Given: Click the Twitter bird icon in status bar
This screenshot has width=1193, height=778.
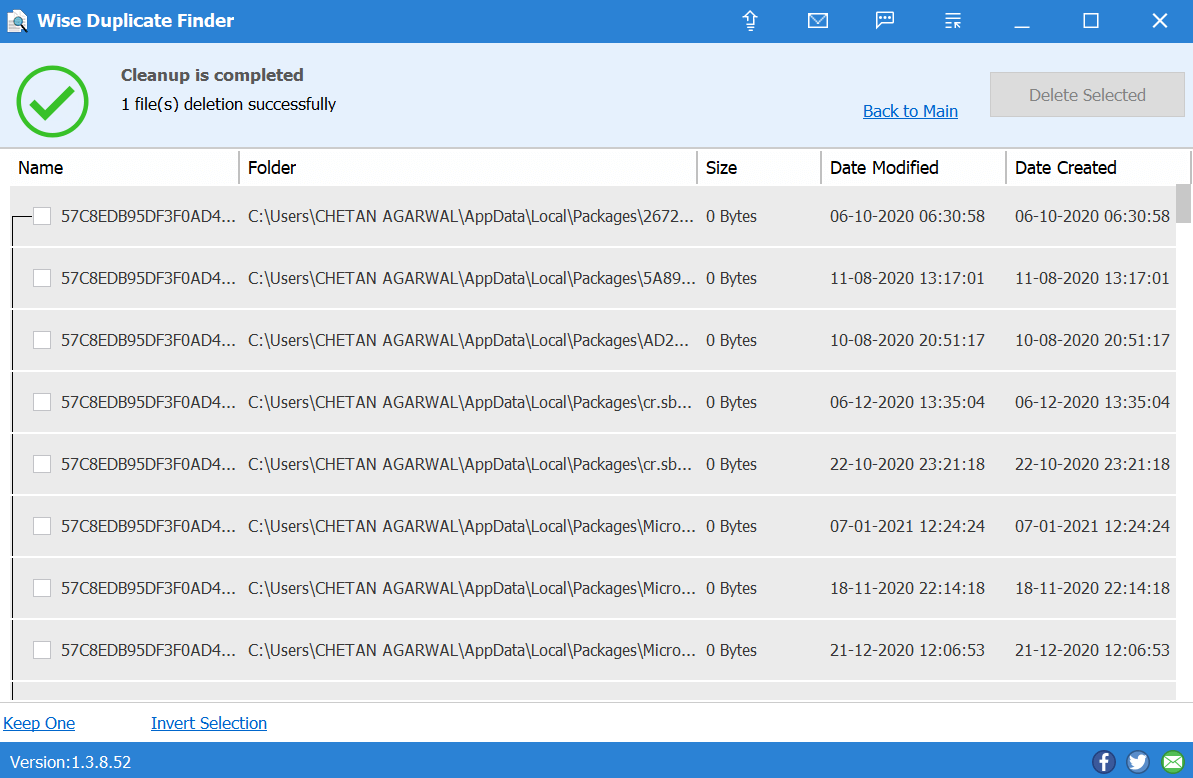Looking at the screenshot, I should (1137, 761).
